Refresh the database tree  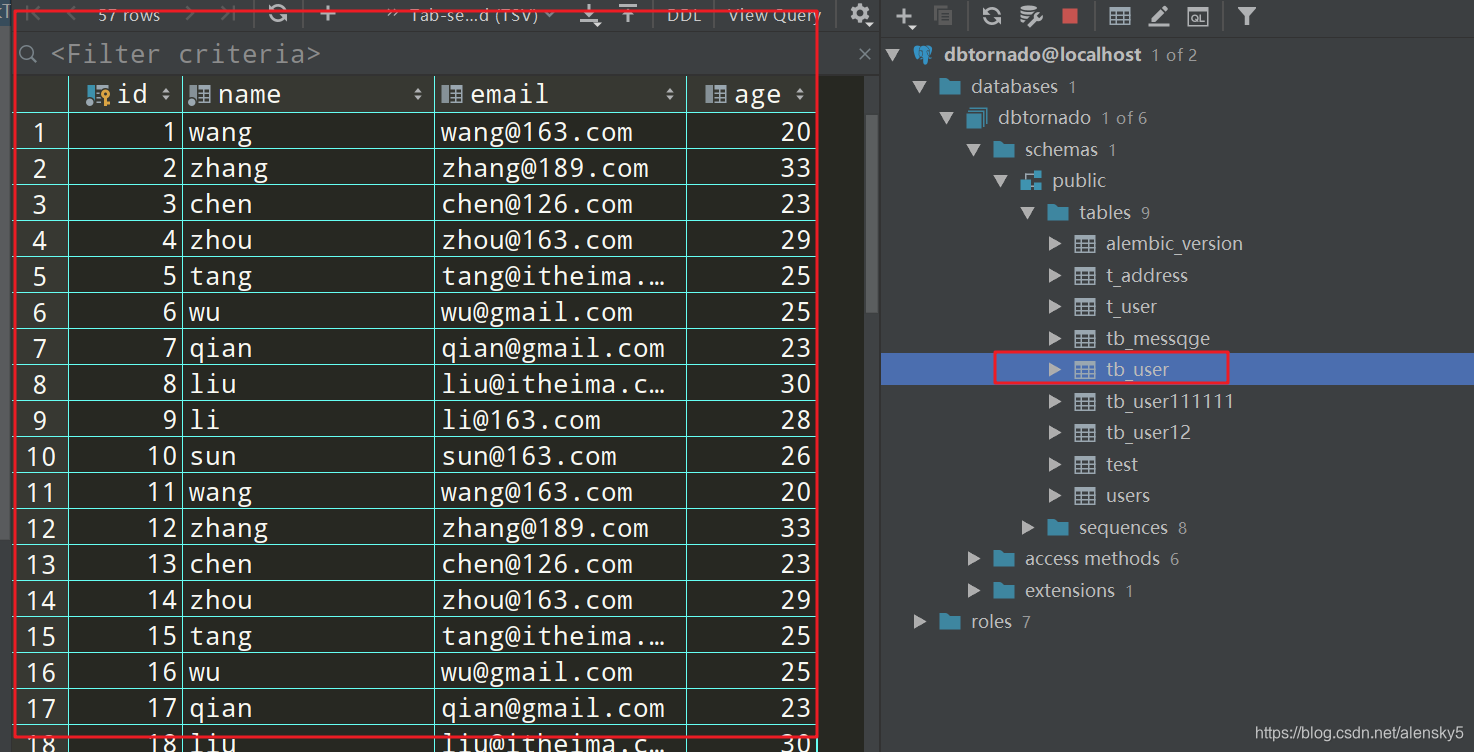pyautogui.click(x=992, y=16)
